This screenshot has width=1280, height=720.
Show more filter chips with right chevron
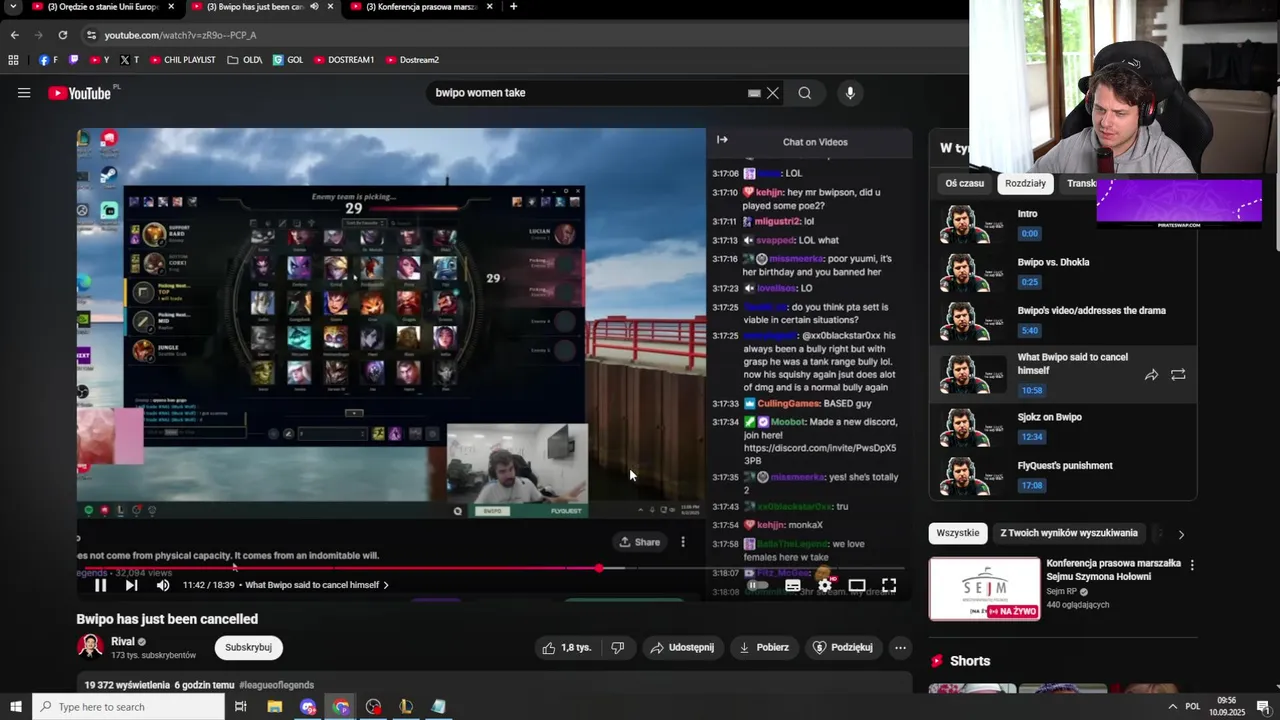(x=1181, y=534)
